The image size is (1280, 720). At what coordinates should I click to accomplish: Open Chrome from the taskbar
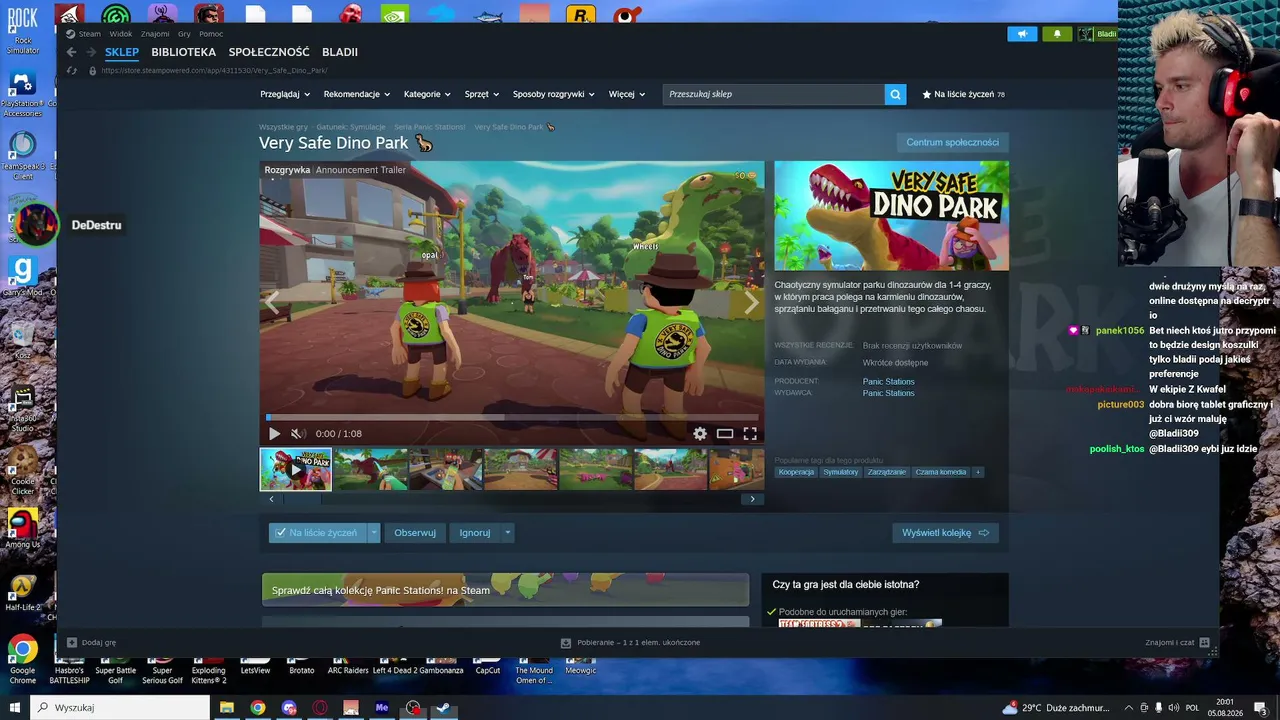coord(258,708)
